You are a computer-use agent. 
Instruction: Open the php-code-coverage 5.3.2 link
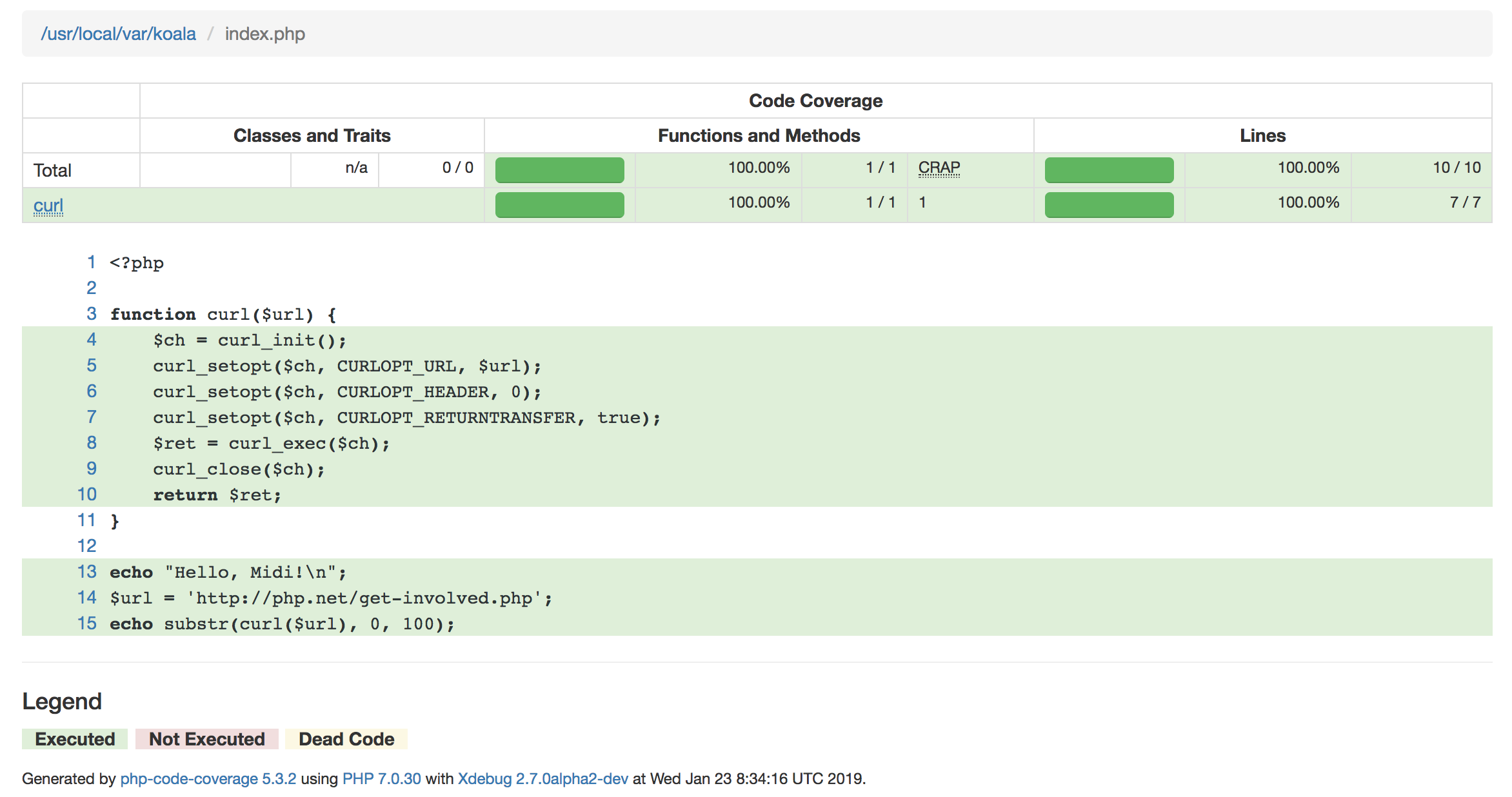point(208,778)
